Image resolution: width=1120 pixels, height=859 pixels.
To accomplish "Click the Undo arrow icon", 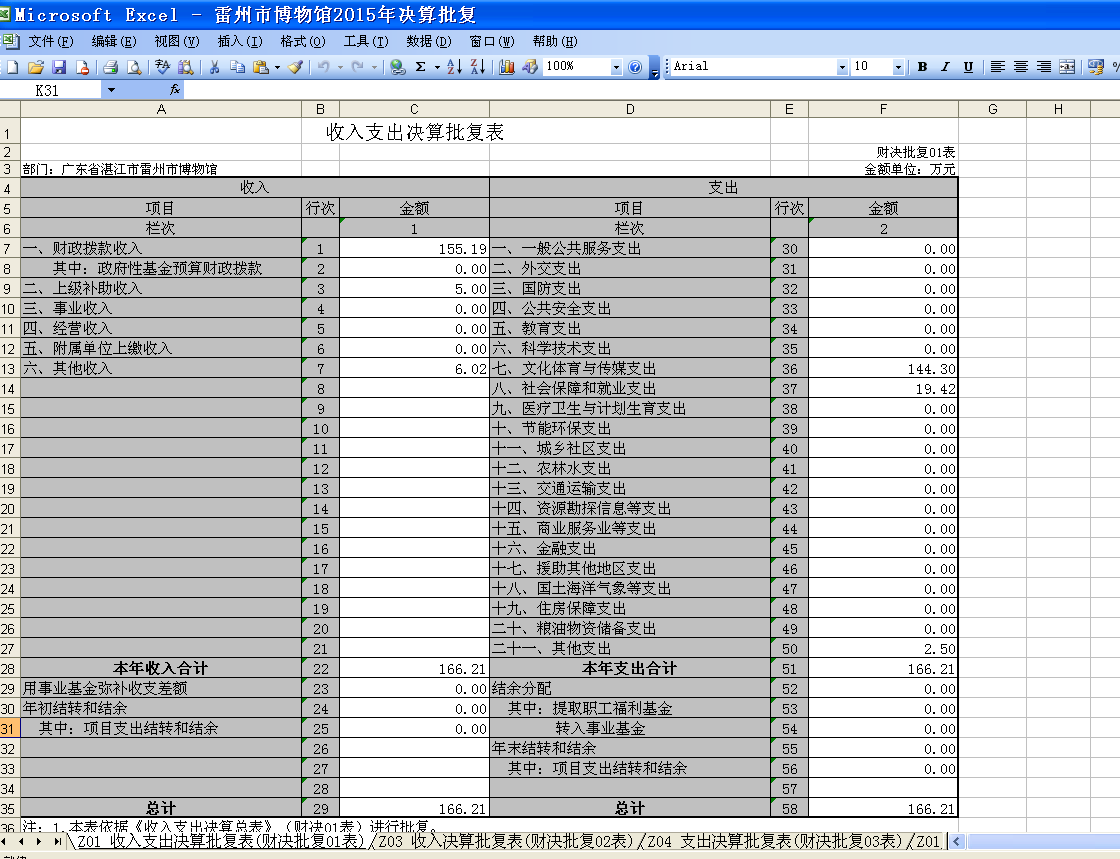I will (x=324, y=67).
